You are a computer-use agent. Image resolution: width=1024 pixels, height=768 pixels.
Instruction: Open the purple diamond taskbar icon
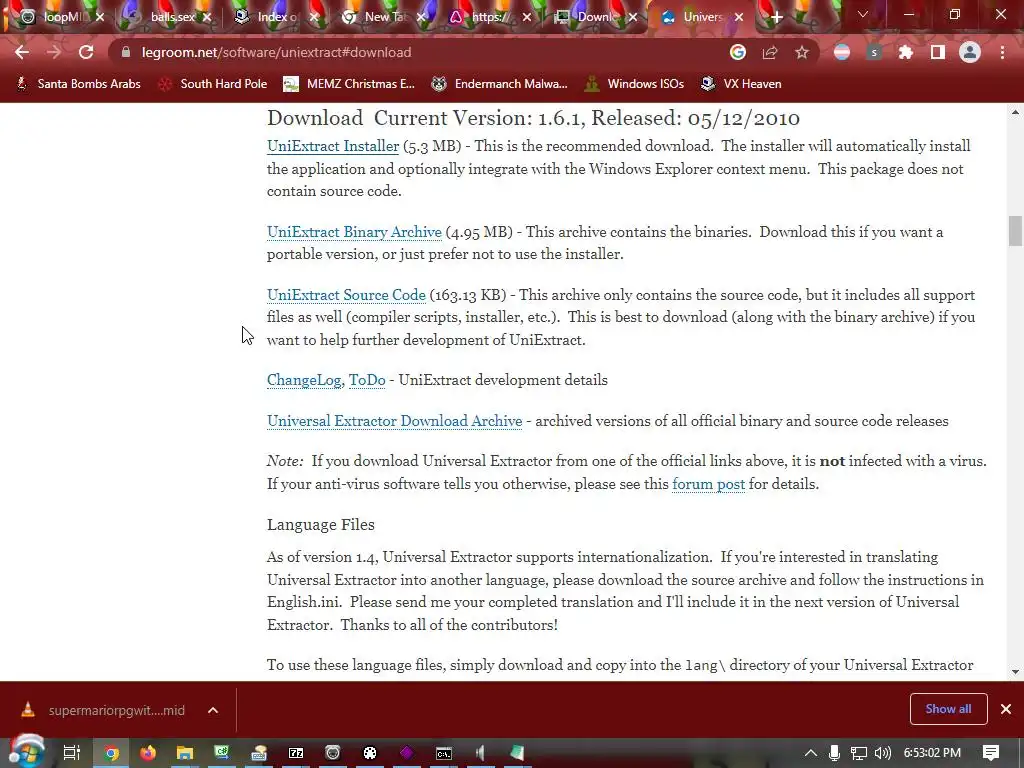pos(406,754)
